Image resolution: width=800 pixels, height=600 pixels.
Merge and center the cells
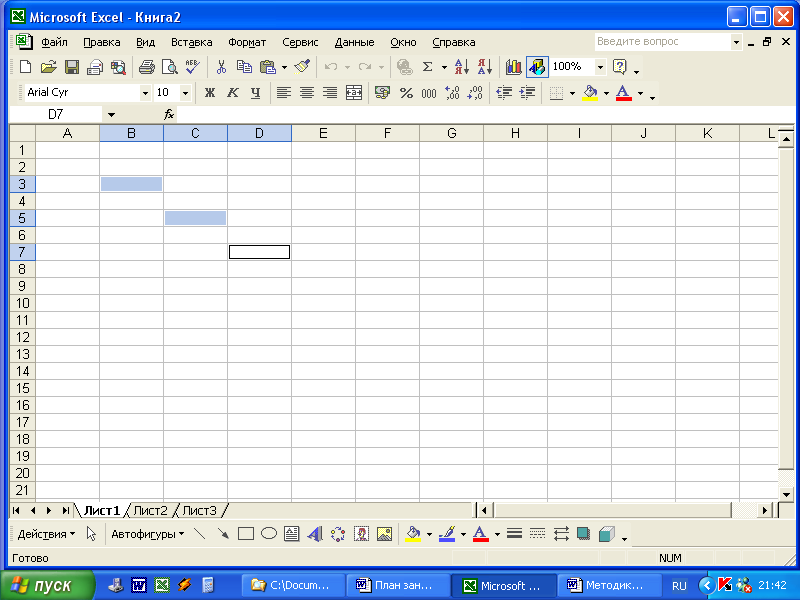[x=354, y=93]
